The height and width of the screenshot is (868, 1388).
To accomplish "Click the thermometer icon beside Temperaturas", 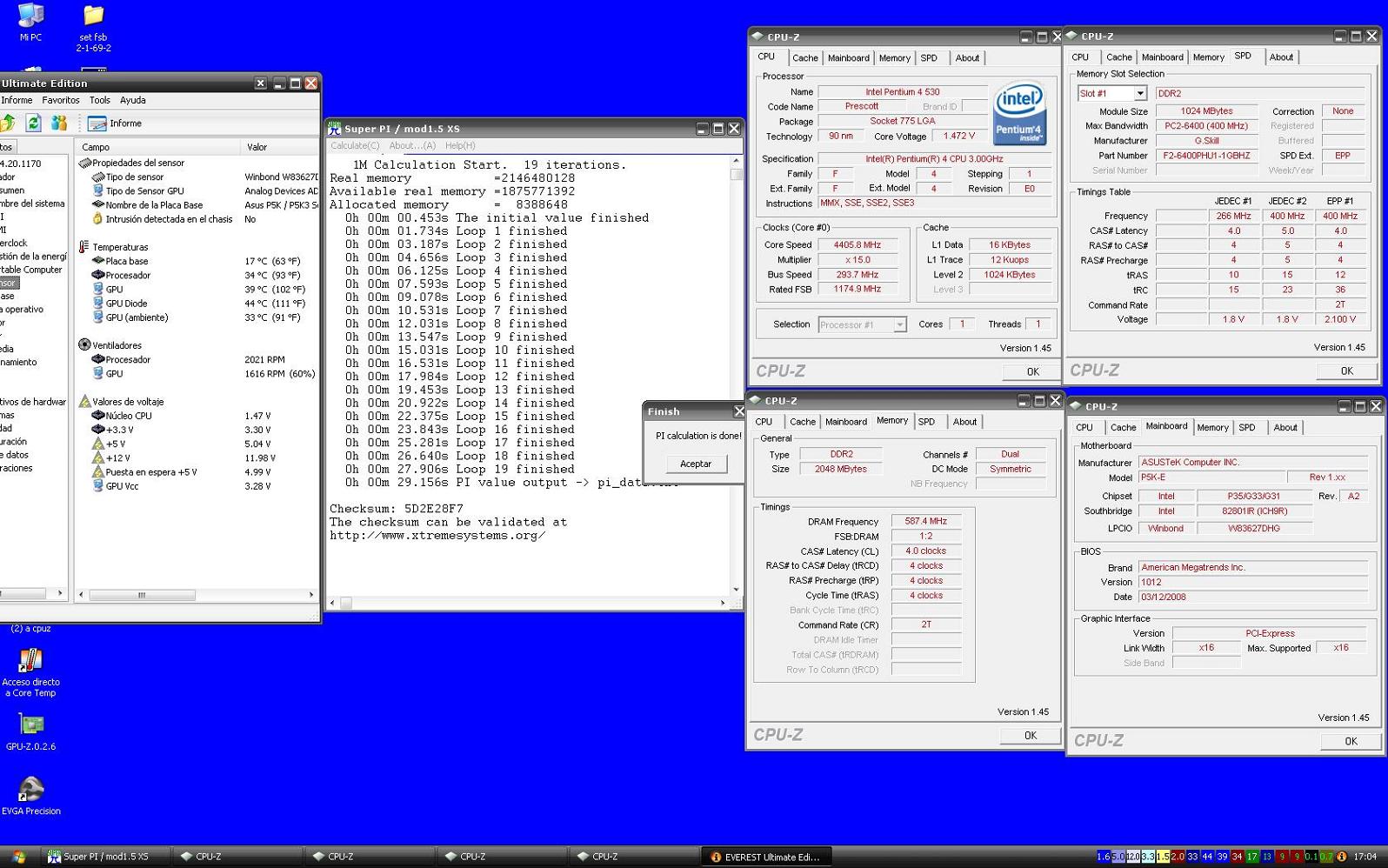I will pos(84,247).
